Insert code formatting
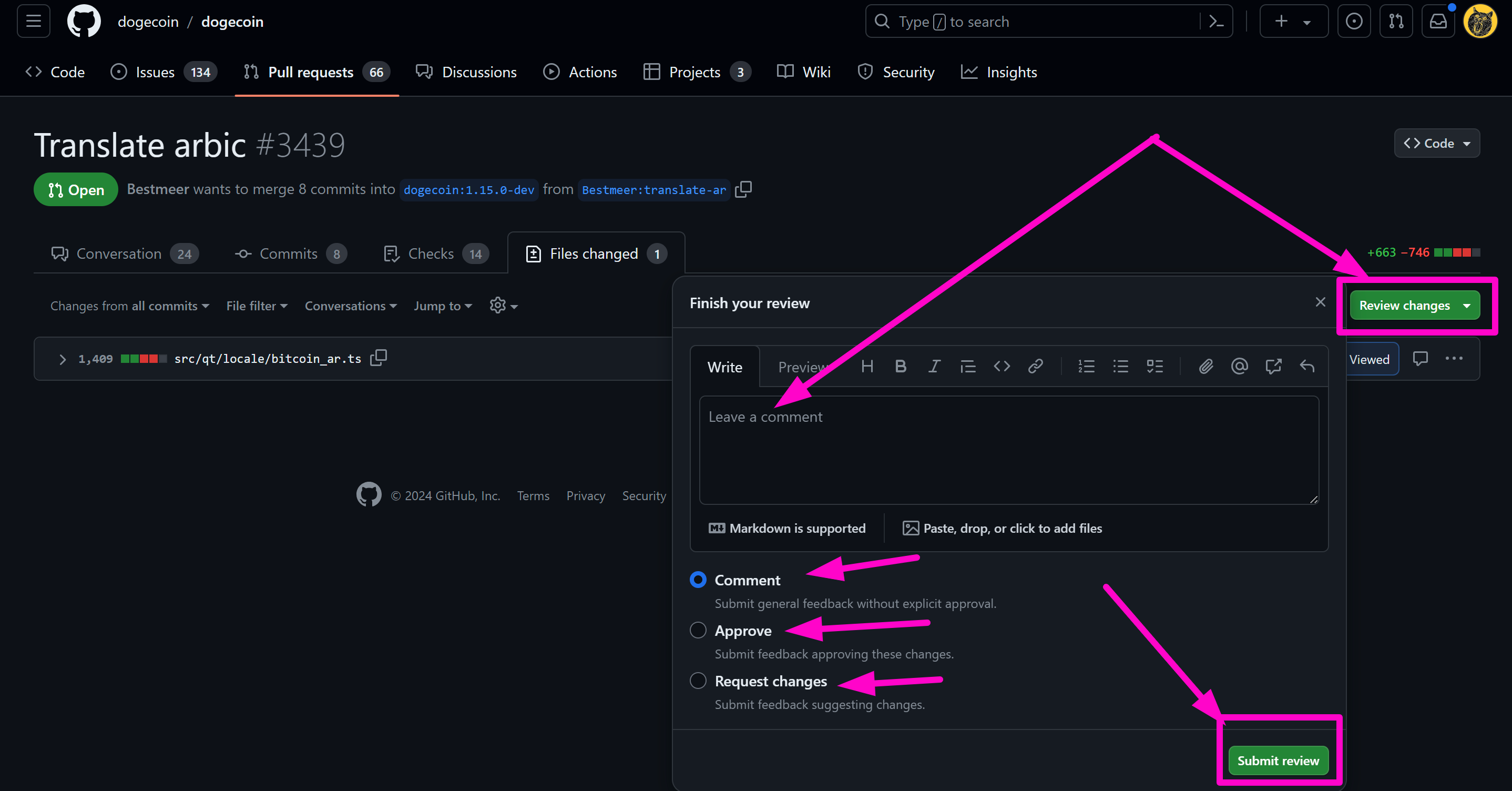1512x791 pixels. [1002, 367]
